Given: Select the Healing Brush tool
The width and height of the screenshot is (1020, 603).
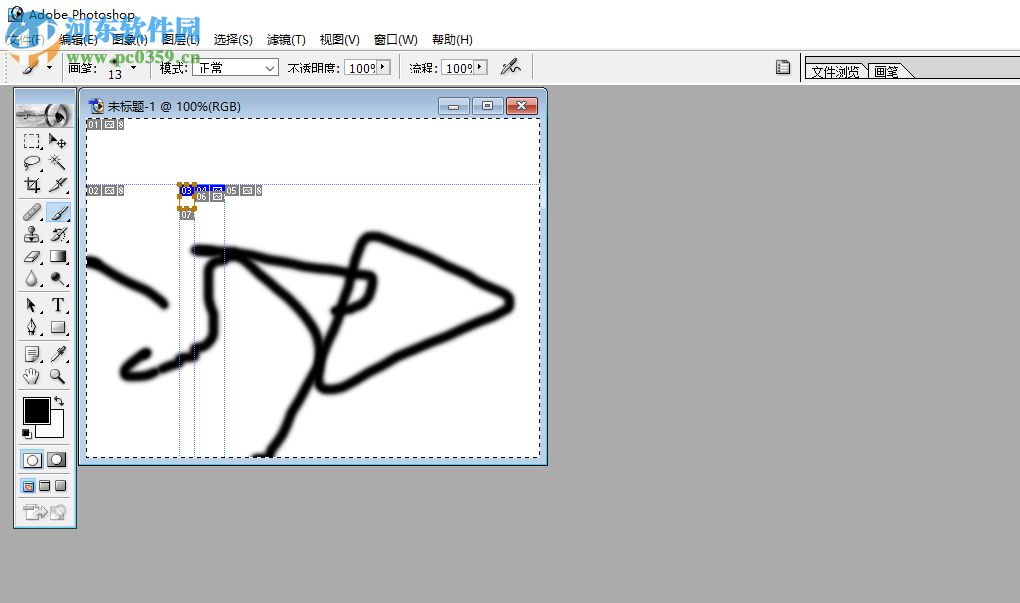Looking at the screenshot, I should [x=32, y=212].
